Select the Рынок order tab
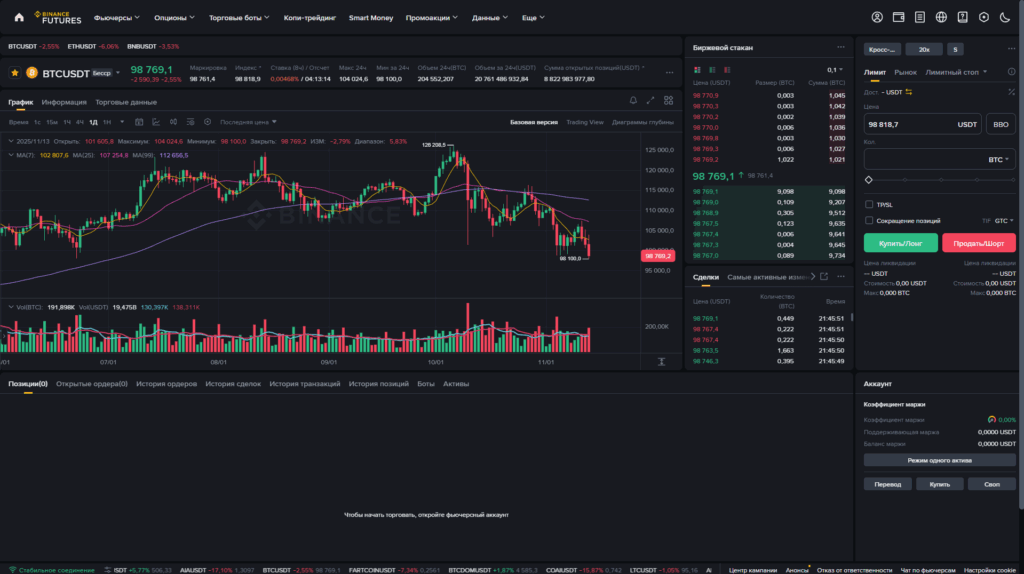 905,72
